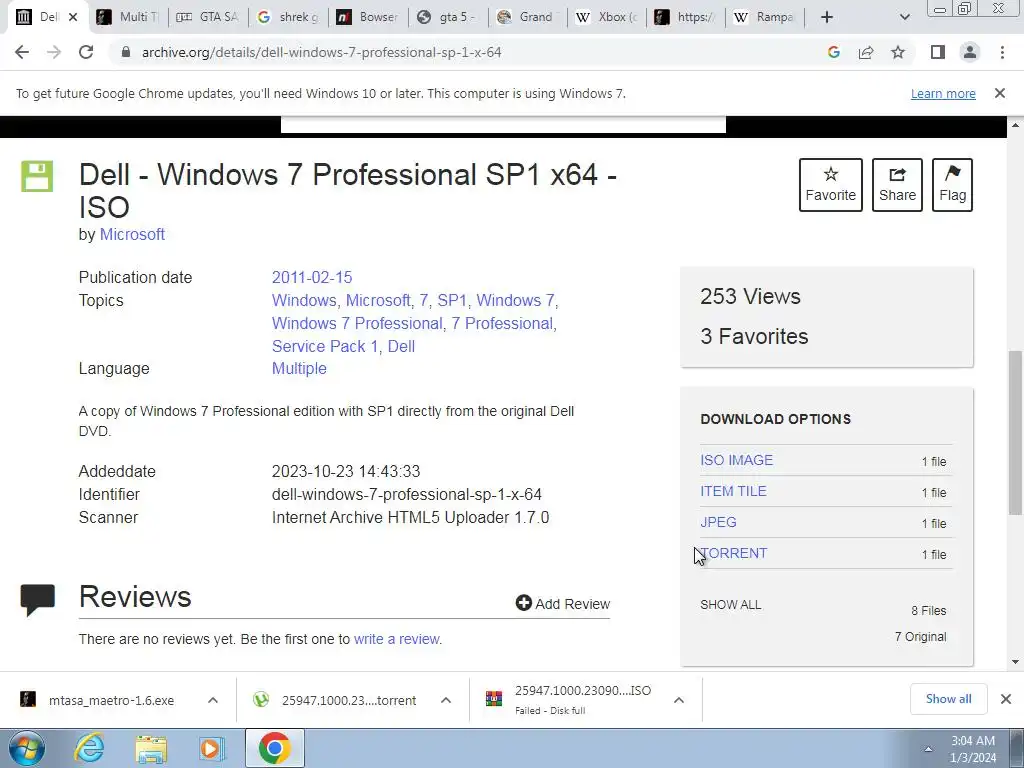
Task: Click the green floppy disk software icon
Action: click(x=37, y=176)
